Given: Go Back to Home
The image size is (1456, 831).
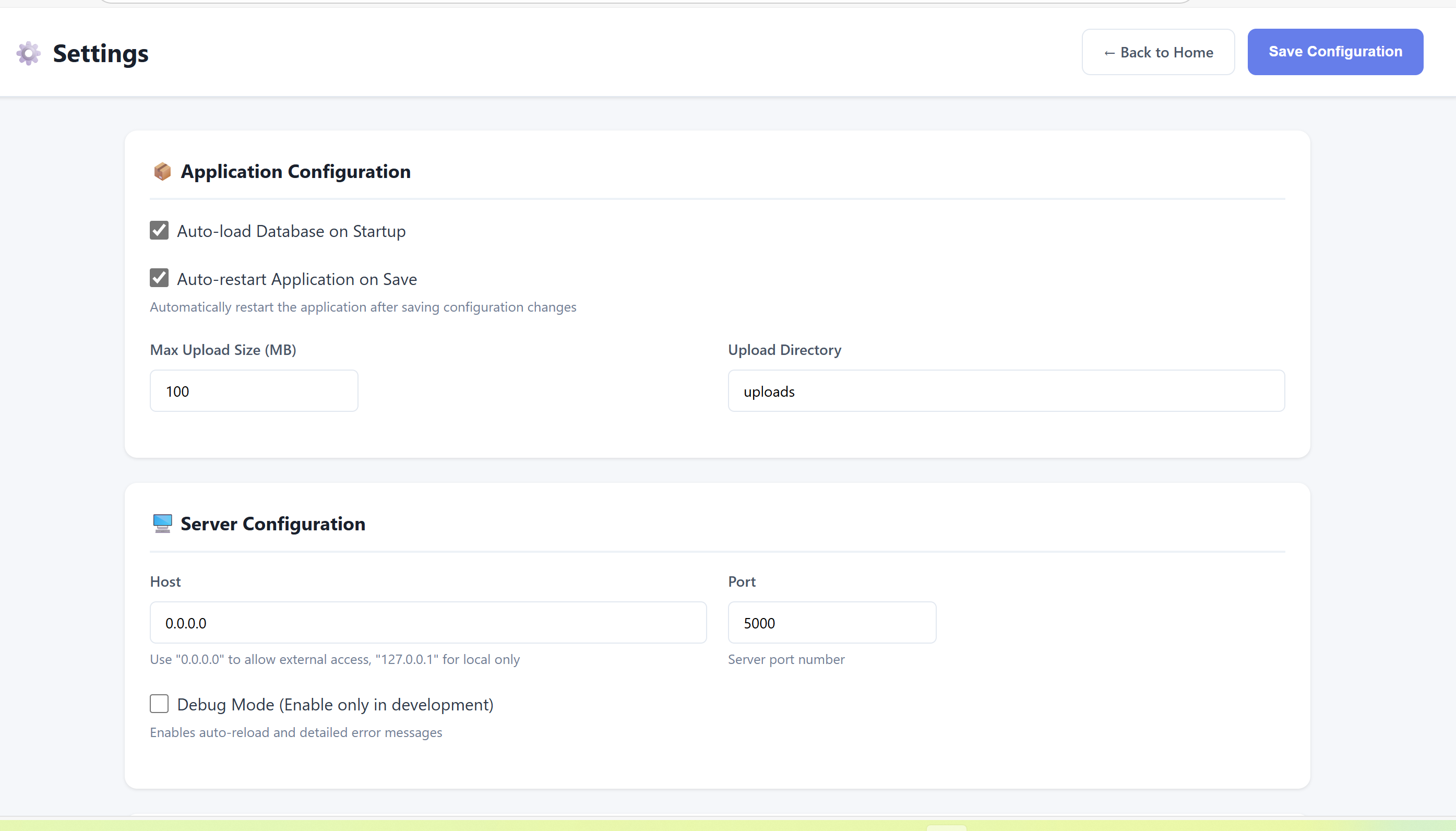Looking at the screenshot, I should pyautogui.click(x=1157, y=52).
